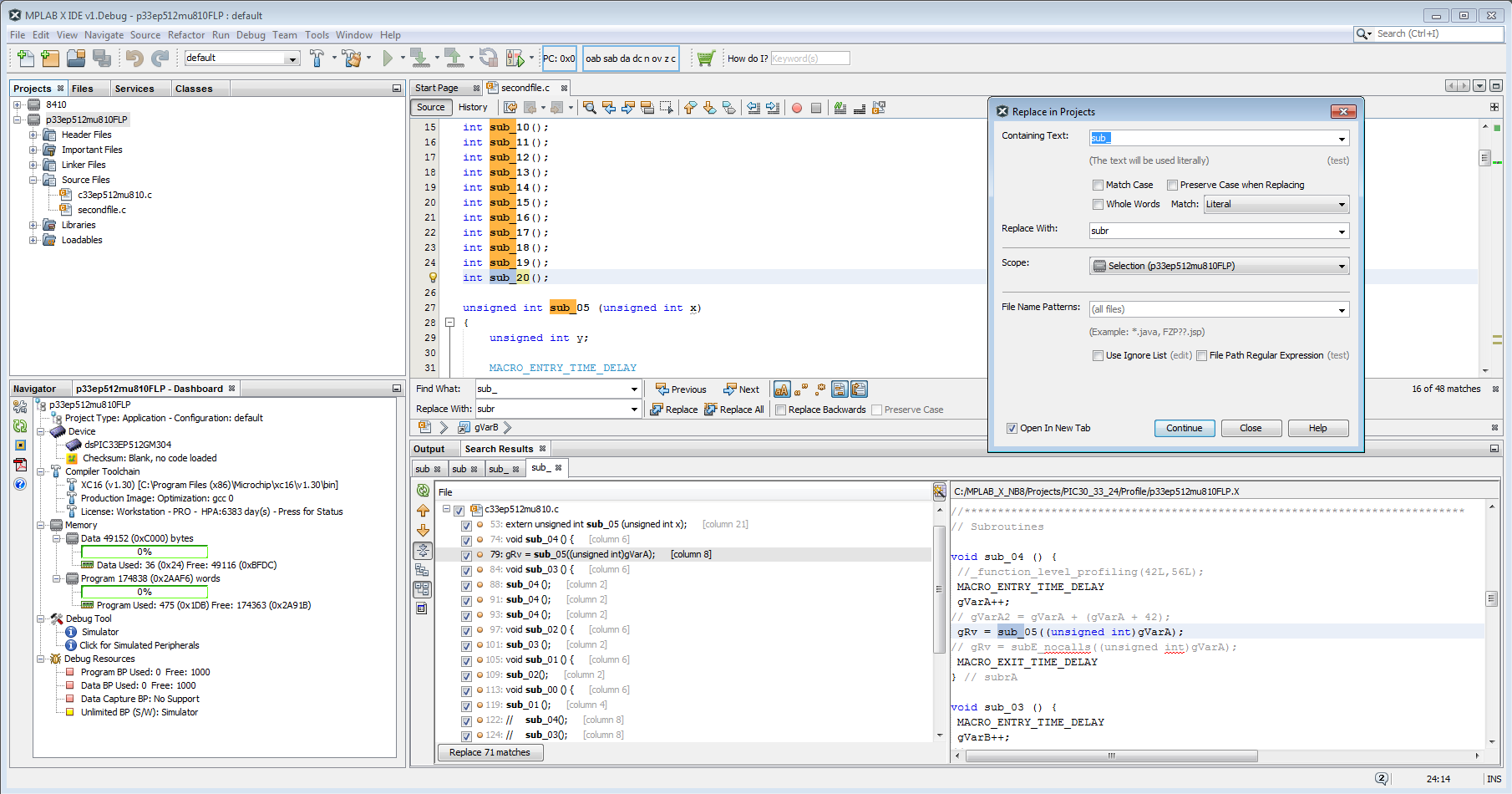This screenshot has width=1512, height=794.
Task: Click the Containing Text input field
Action: tap(1211, 138)
